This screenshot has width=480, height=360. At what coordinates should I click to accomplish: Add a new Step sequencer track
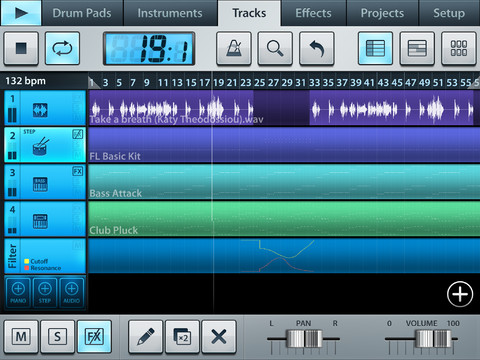pos(45,293)
